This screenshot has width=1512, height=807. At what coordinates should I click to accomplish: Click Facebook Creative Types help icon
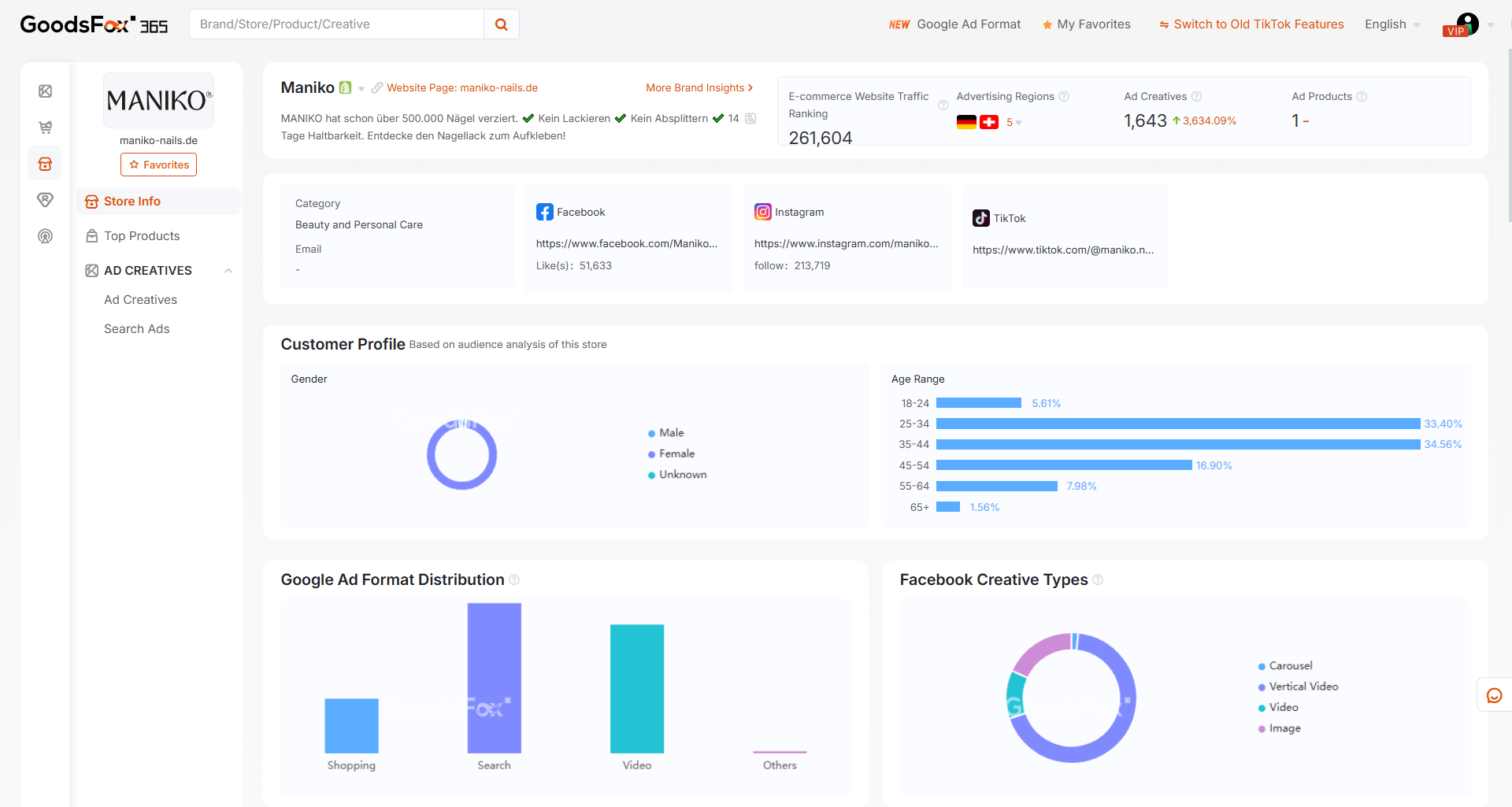1098,580
